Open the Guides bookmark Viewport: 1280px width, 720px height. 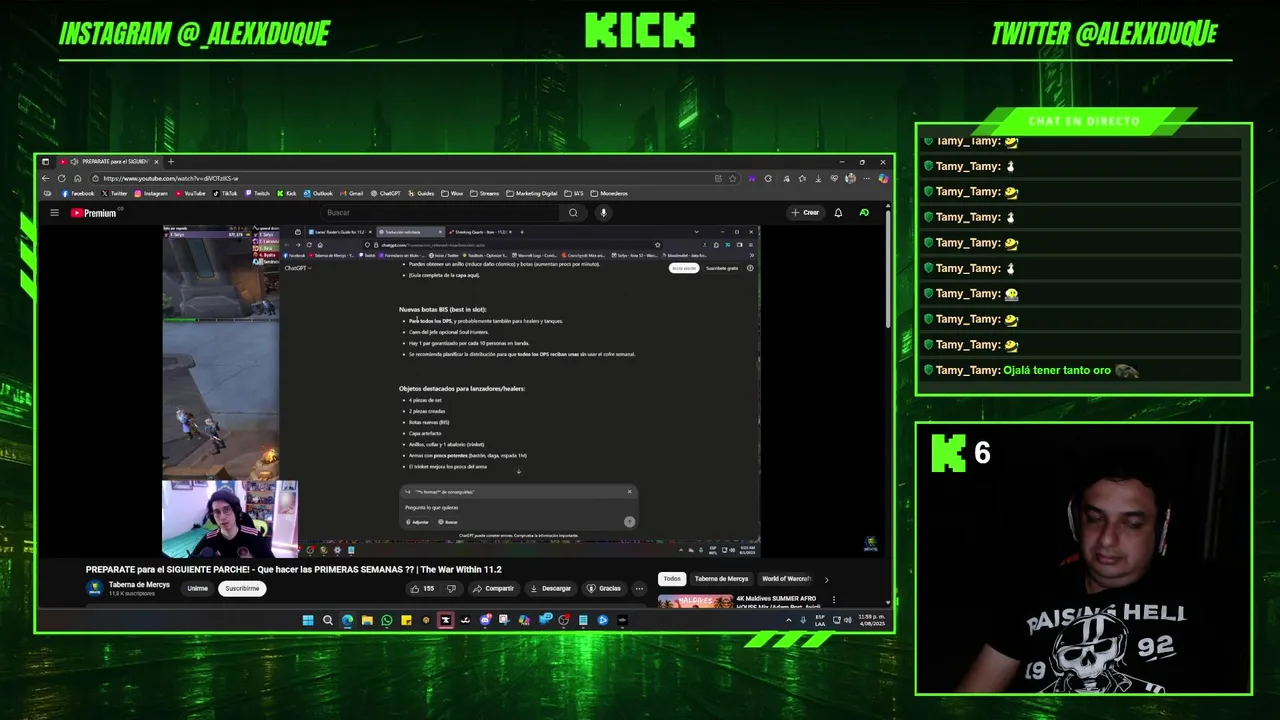coord(421,193)
